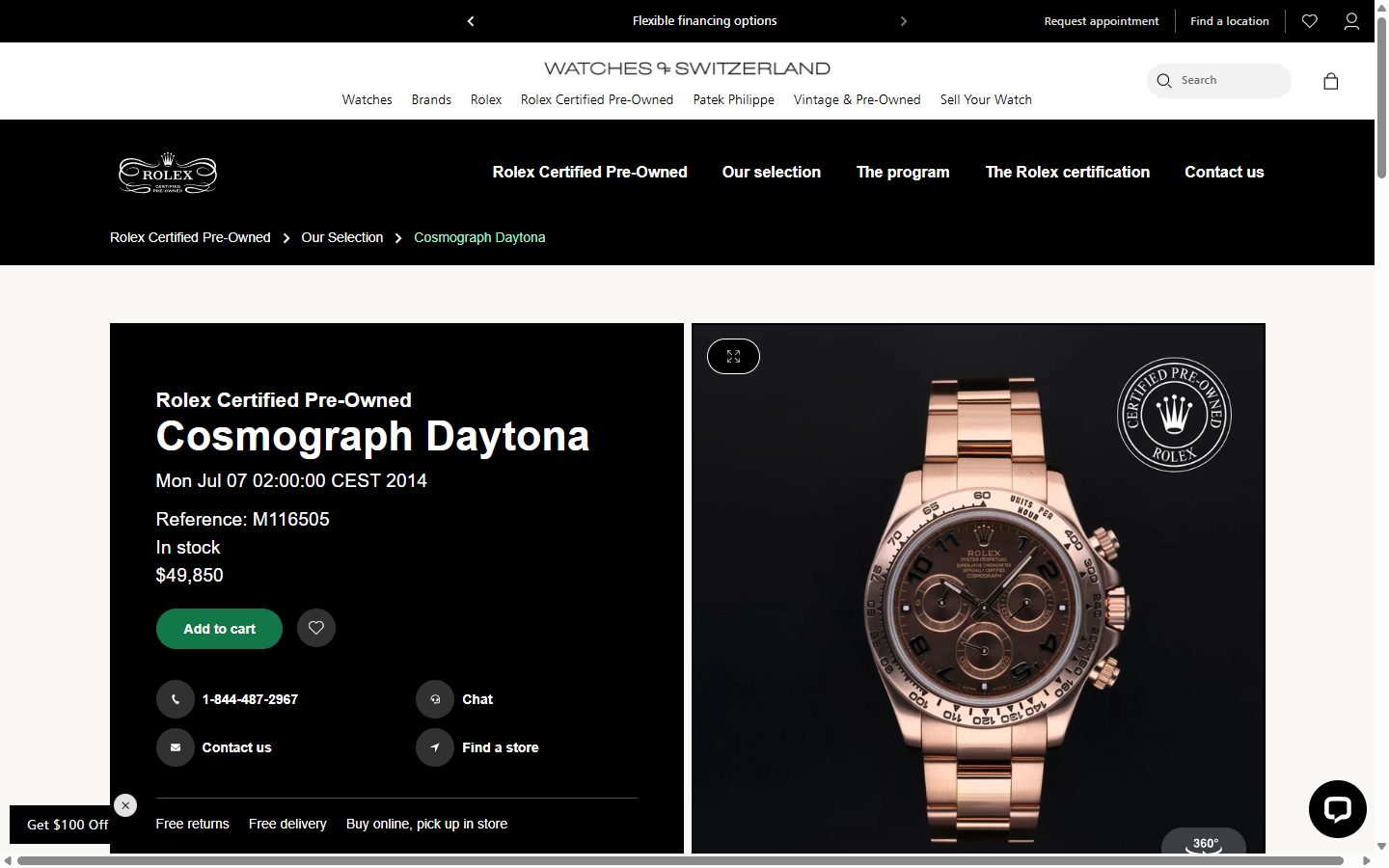The width and height of the screenshot is (1389, 868).
Task: Open Rolex Certified Pre-Owned in black nav bar
Action: pyautogui.click(x=590, y=172)
